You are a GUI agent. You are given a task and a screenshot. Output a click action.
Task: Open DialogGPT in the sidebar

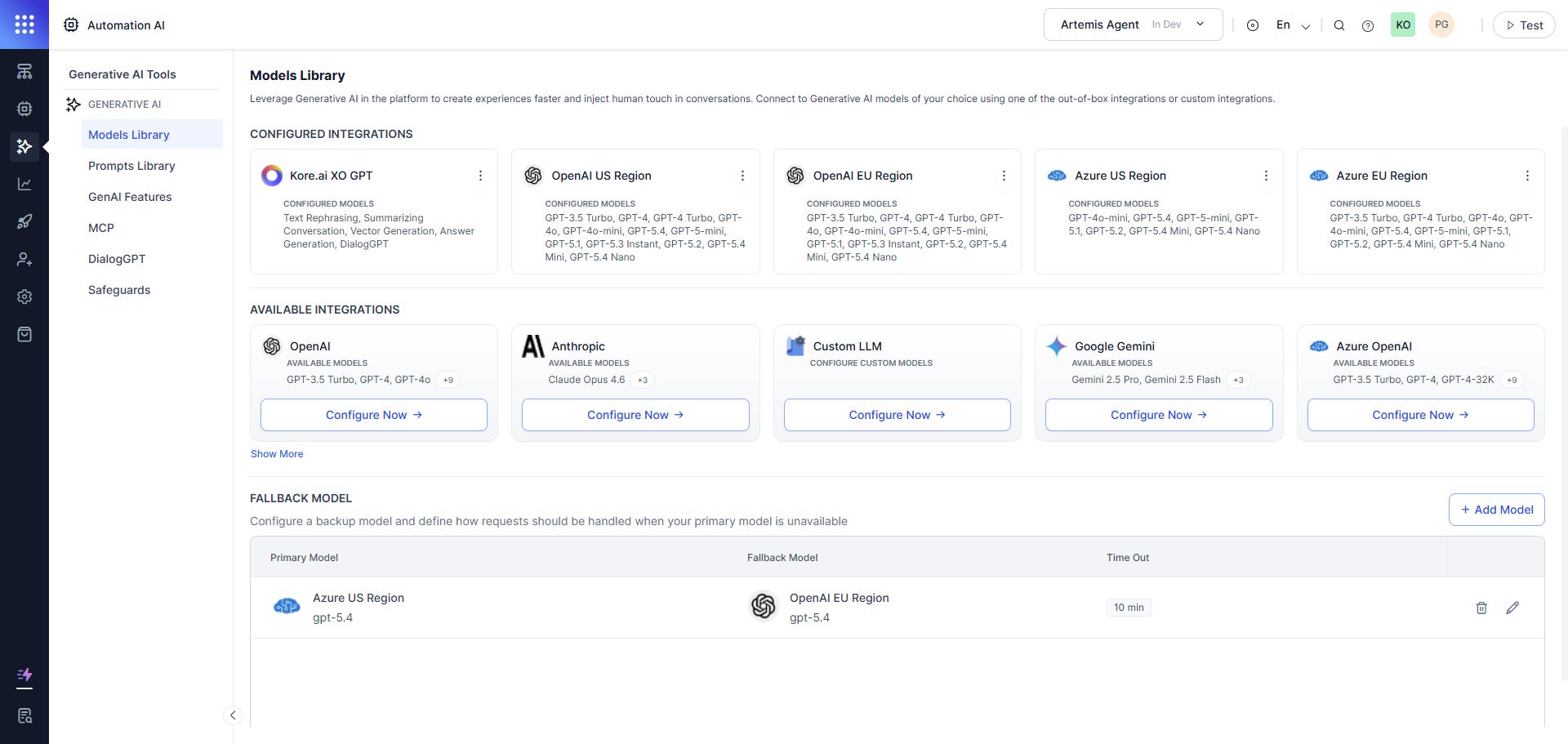pos(117,259)
